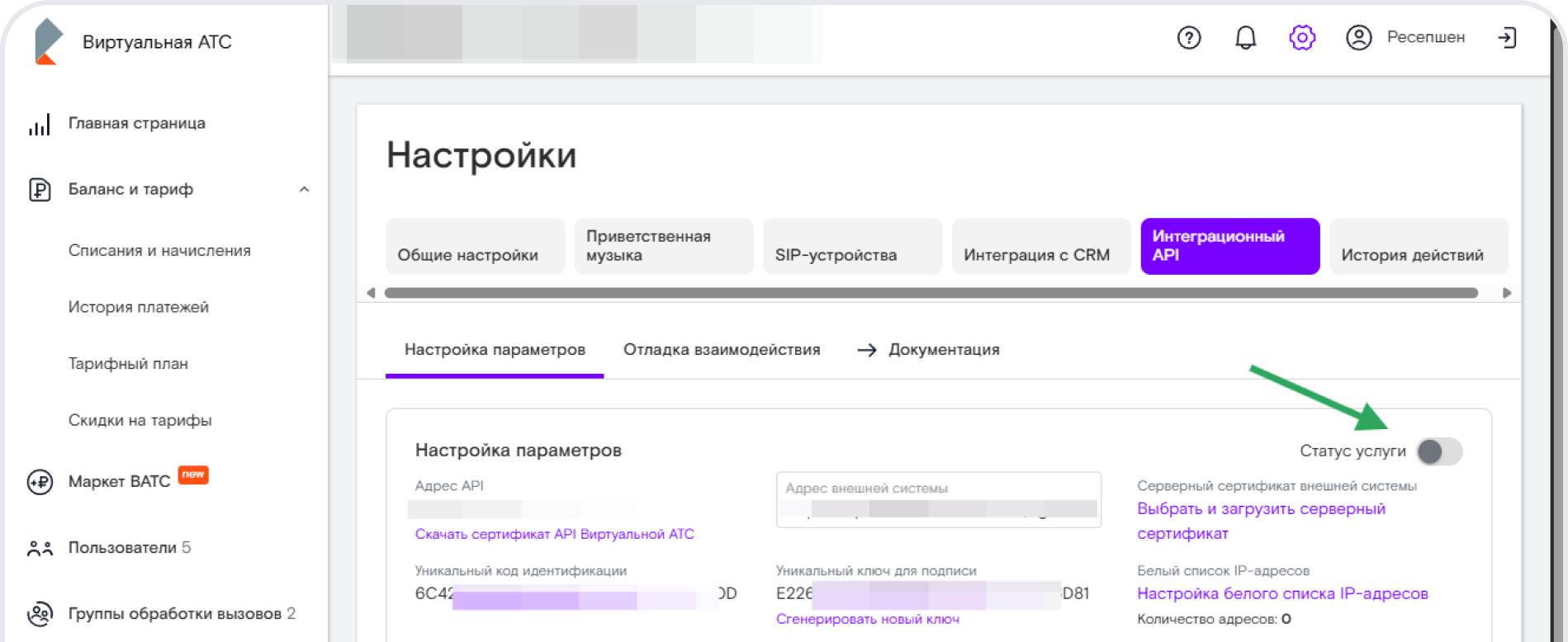Open Настройка белого списка IP-адресов
The image size is (1568, 642).
pyautogui.click(x=1281, y=594)
